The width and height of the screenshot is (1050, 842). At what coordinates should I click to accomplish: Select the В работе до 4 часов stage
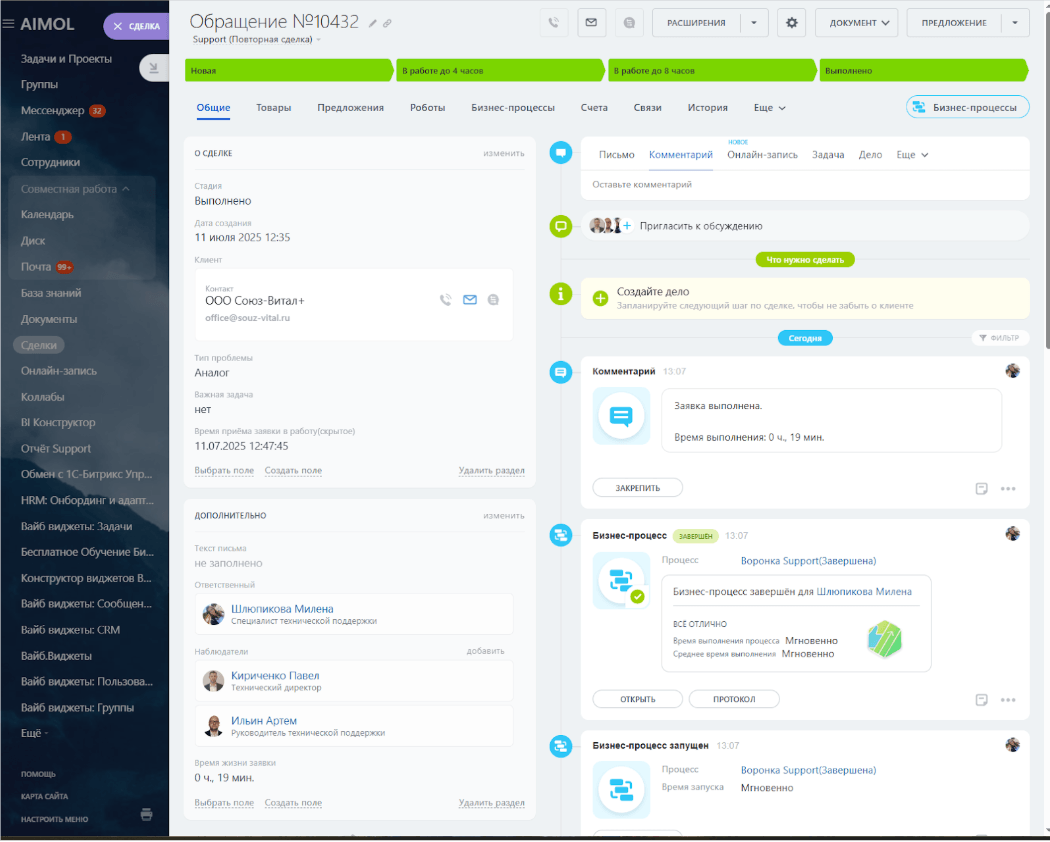pos(500,70)
